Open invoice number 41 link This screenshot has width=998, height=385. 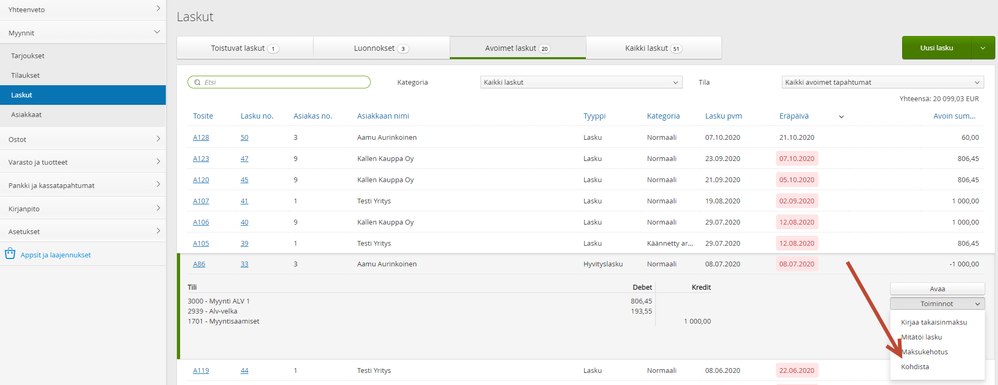(x=244, y=201)
